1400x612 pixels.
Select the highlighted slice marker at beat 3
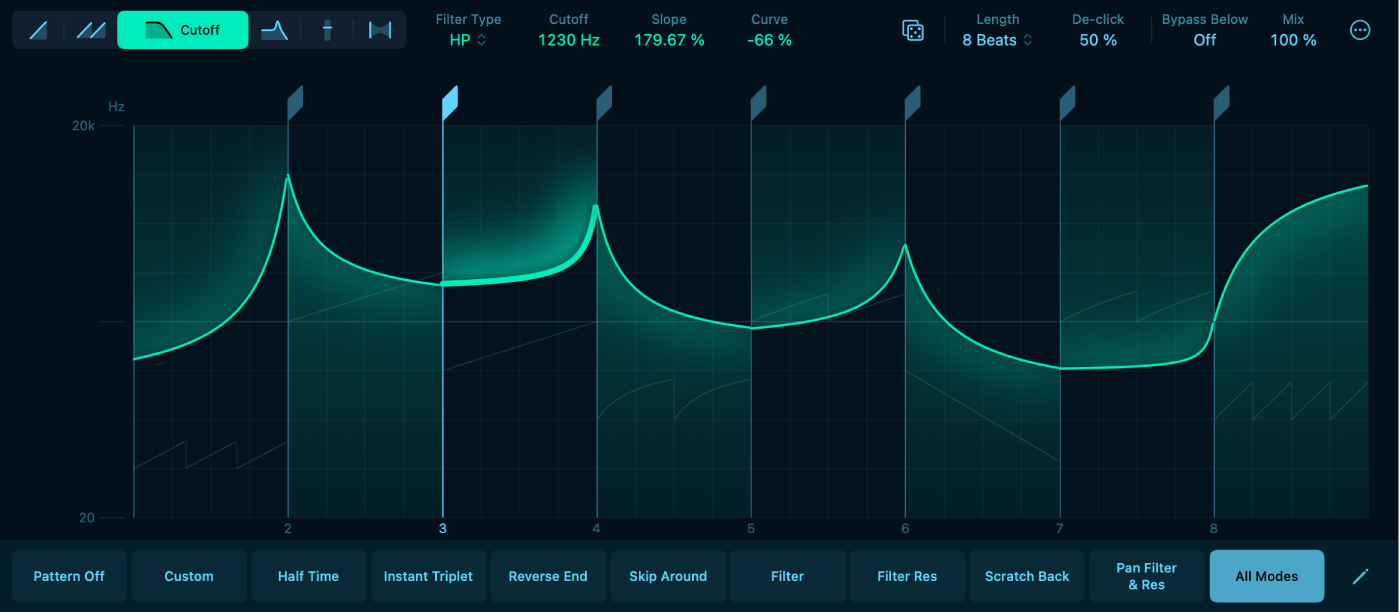(449, 103)
